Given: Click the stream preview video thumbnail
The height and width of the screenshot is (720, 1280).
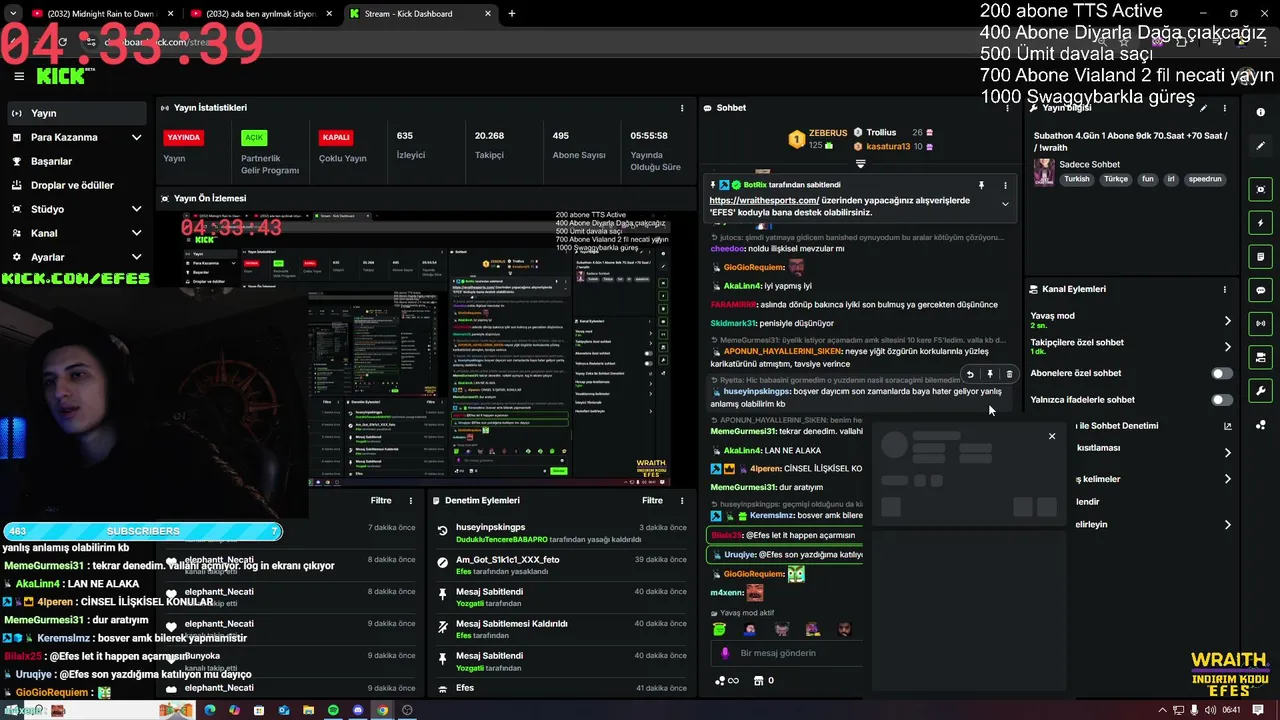Looking at the screenshot, I should click(x=427, y=347).
